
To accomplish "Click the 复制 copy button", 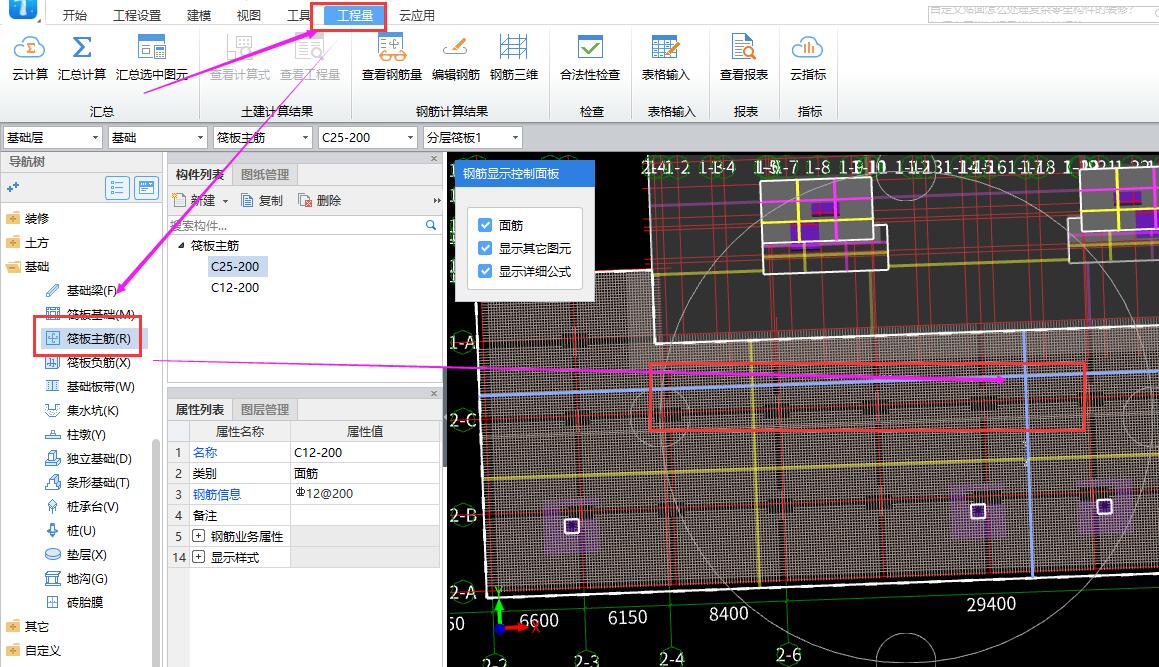I will [x=262, y=200].
